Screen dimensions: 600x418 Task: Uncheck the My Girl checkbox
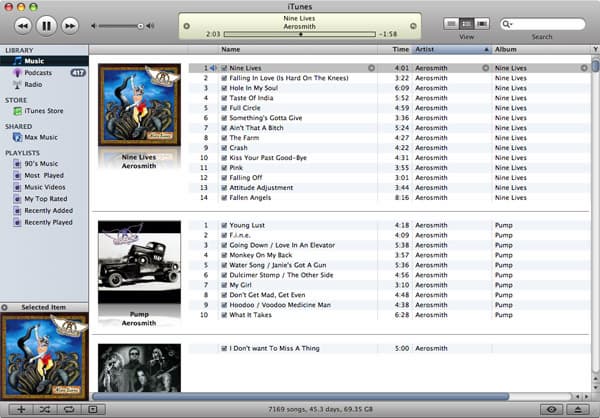pos(224,285)
